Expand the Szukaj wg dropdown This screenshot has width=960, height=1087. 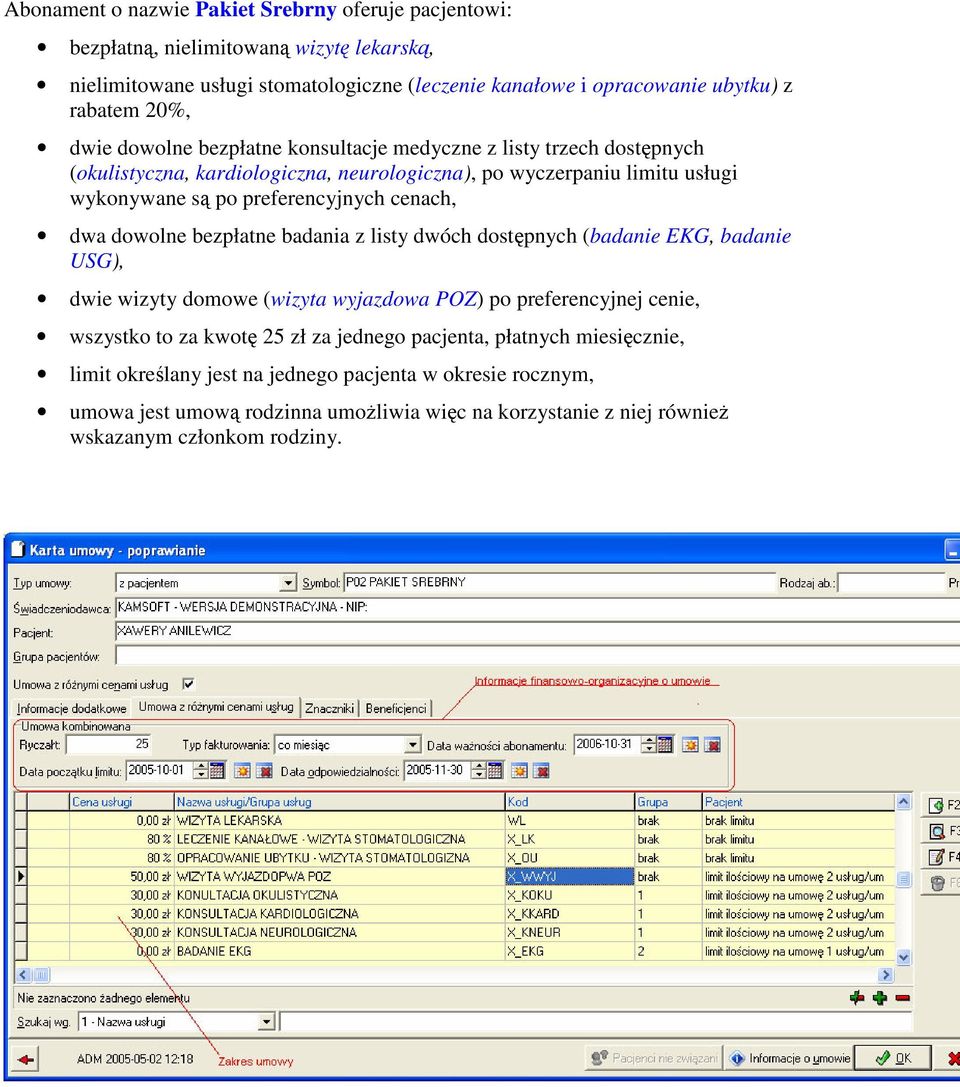[x=266, y=1022]
